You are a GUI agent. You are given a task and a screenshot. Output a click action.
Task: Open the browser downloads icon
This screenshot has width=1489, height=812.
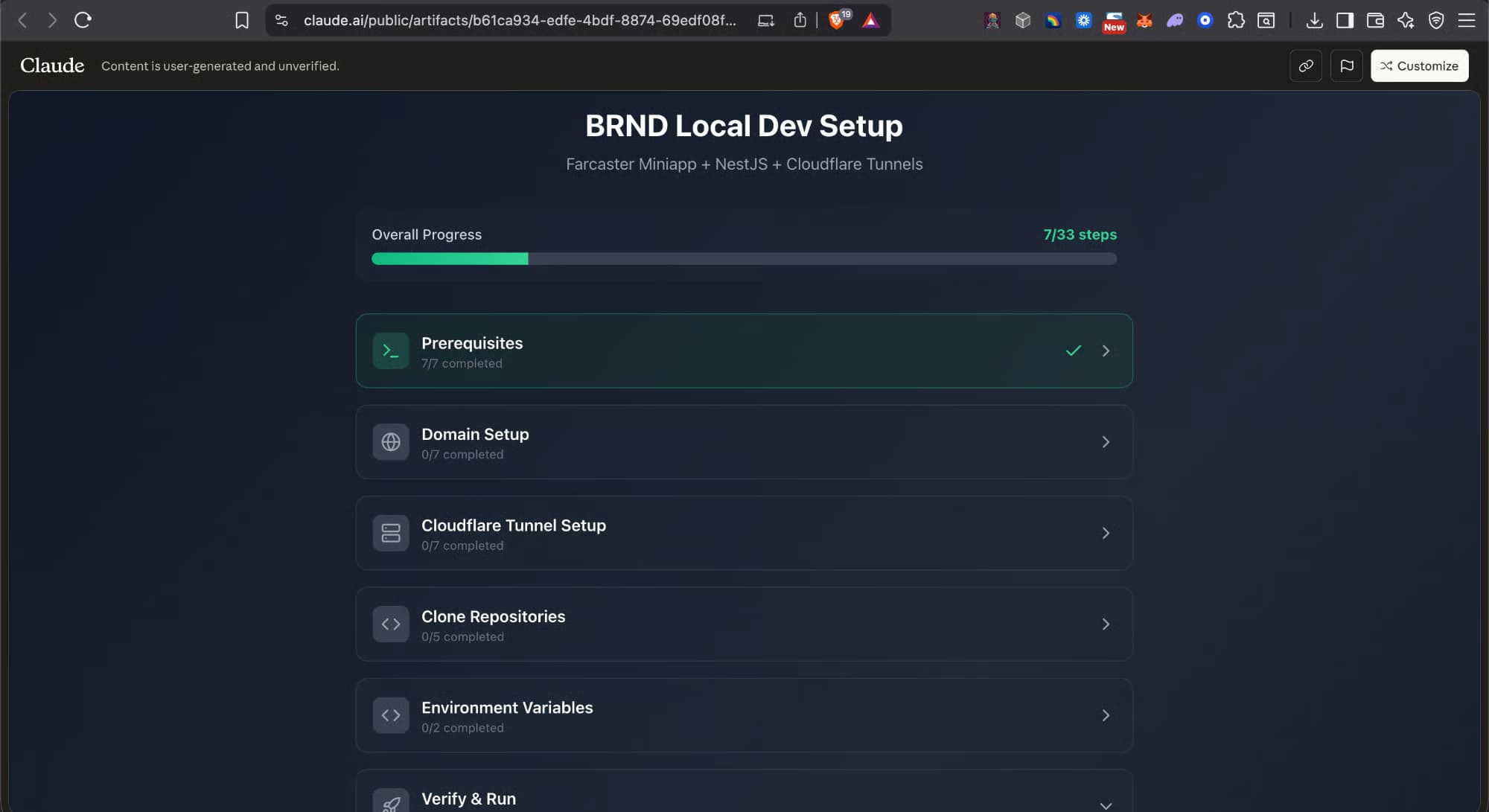point(1314,20)
